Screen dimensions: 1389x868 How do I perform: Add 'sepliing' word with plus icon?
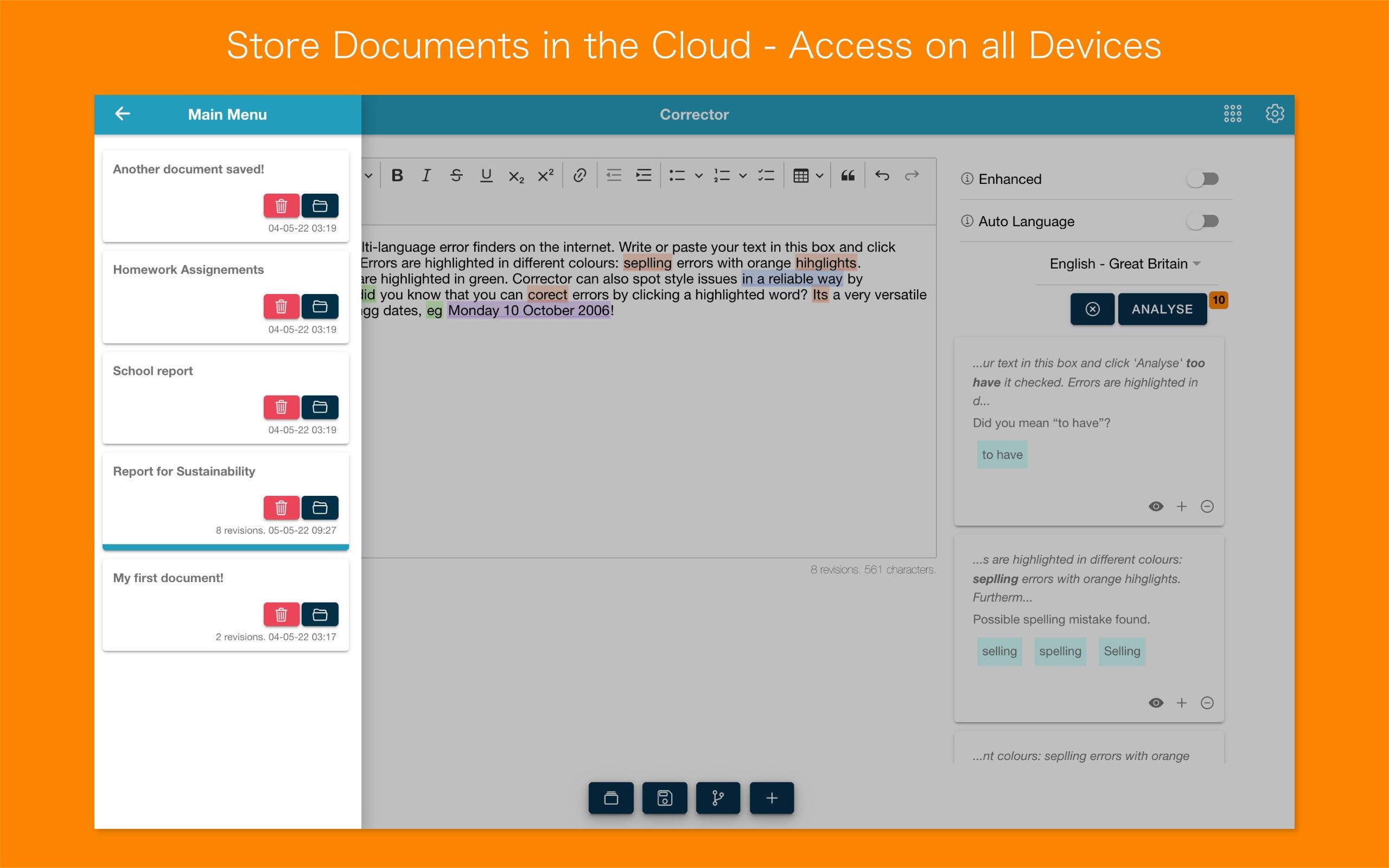[x=1181, y=703]
